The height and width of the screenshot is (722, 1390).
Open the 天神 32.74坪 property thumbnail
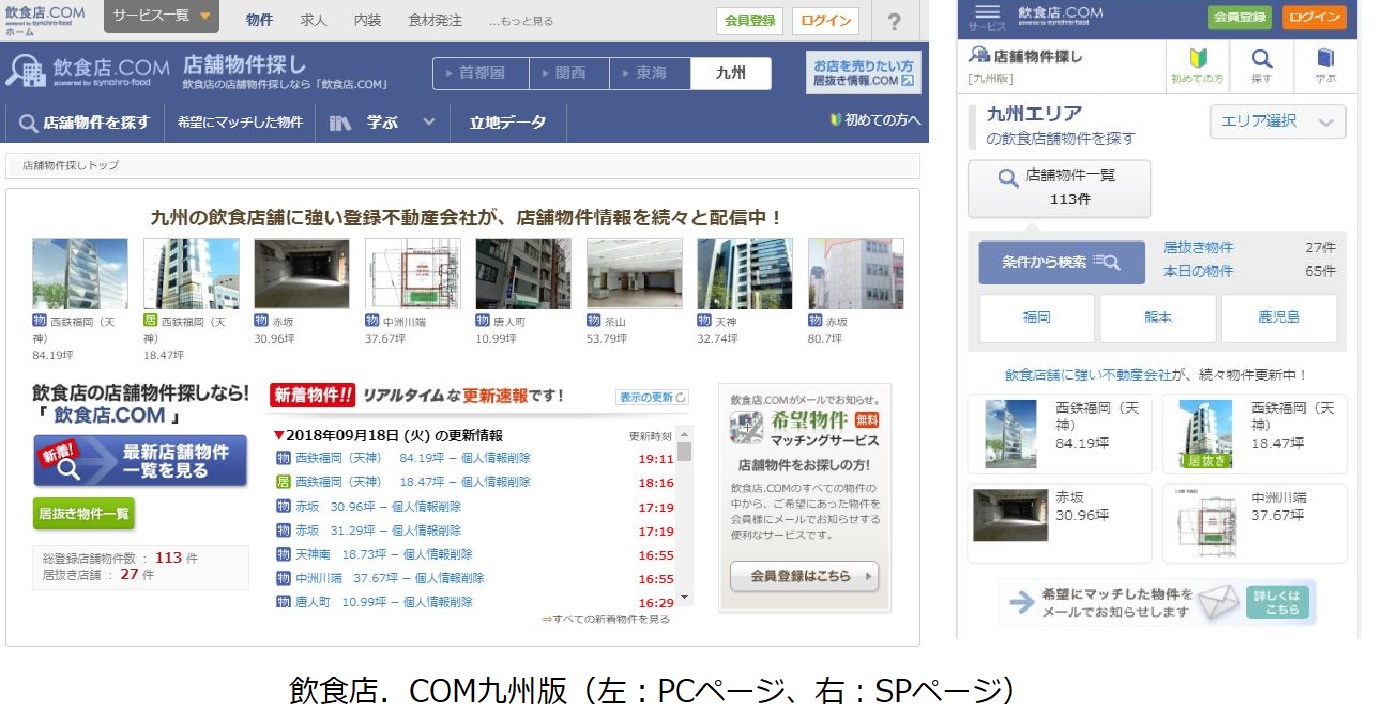pos(745,273)
